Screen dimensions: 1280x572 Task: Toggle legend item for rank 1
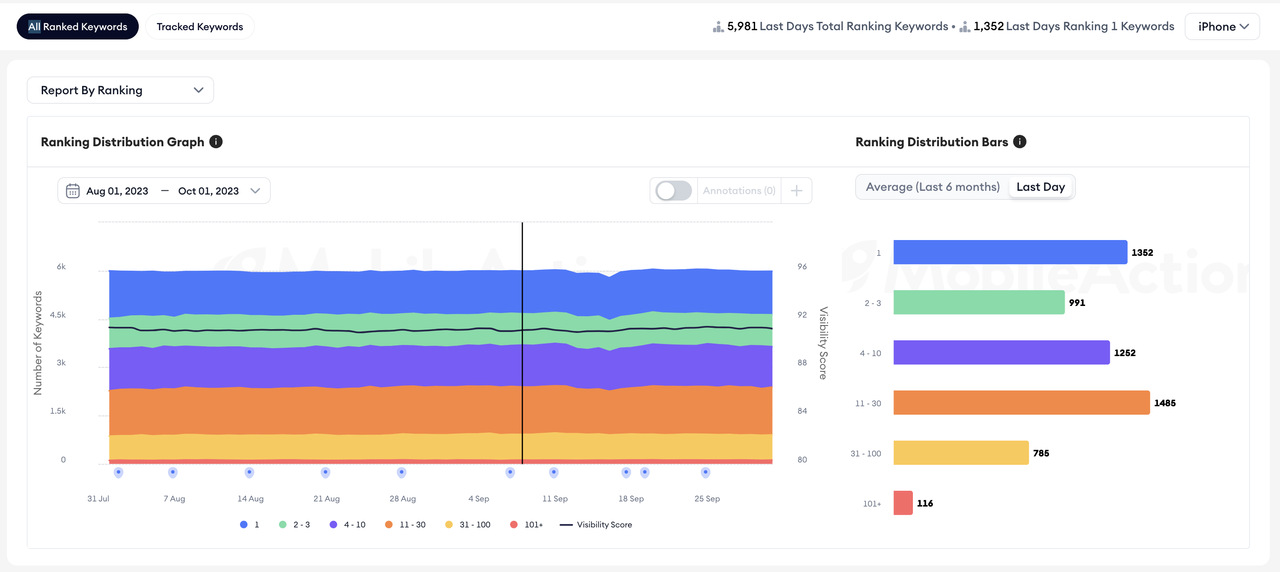pos(249,524)
